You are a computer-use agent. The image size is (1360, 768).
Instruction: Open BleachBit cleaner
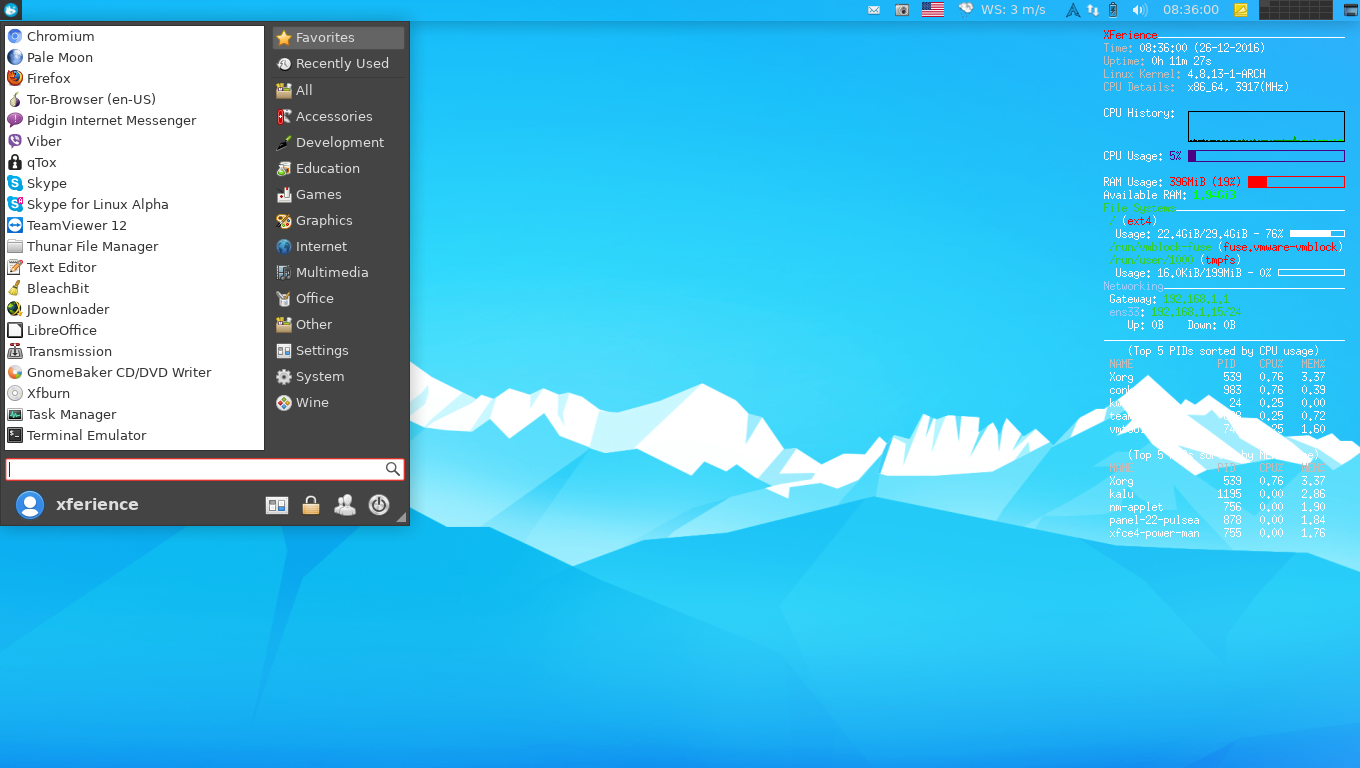click(x=57, y=288)
